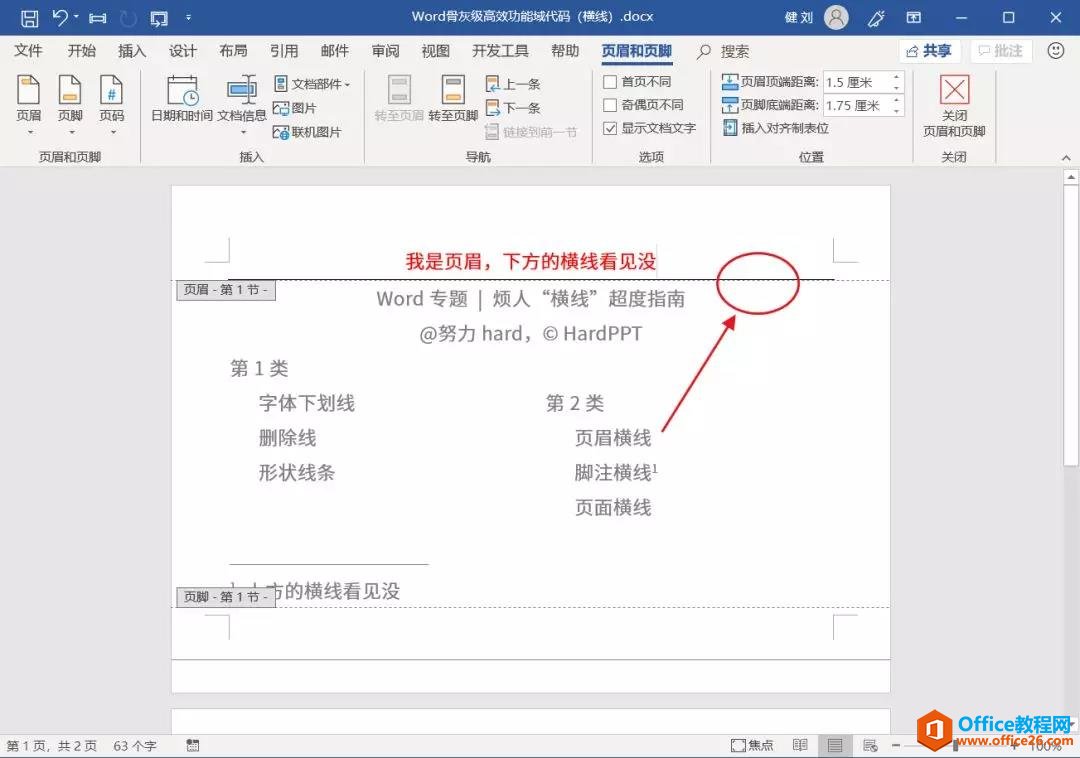Select Print Layout view icon
Screen dimensions: 1080x758
(835, 746)
